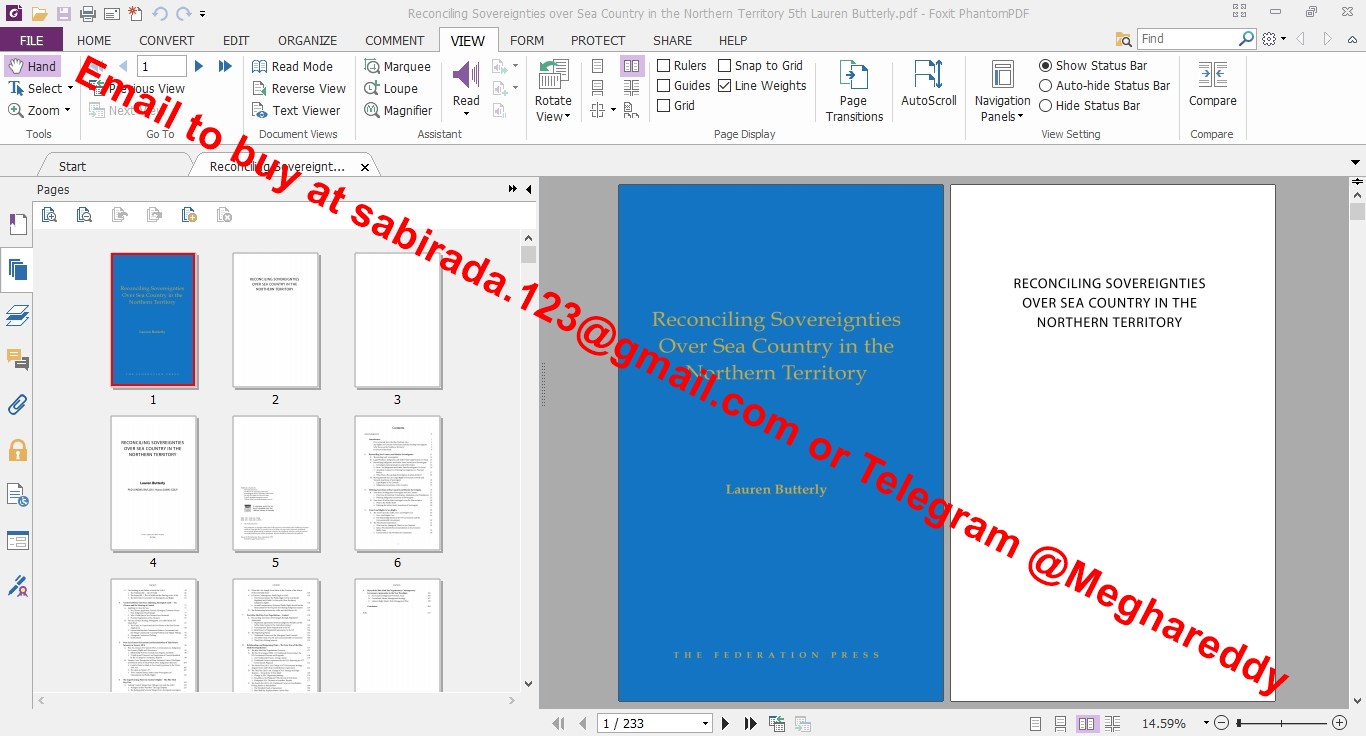The height and width of the screenshot is (736, 1366).
Task: Zoom out using status bar minus button
Action: [x=1222, y=723]
